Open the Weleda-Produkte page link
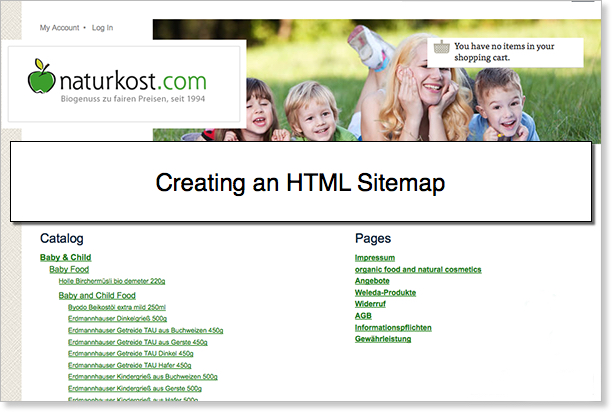Screen dimensions: 612x412 [x=385, y=293]
